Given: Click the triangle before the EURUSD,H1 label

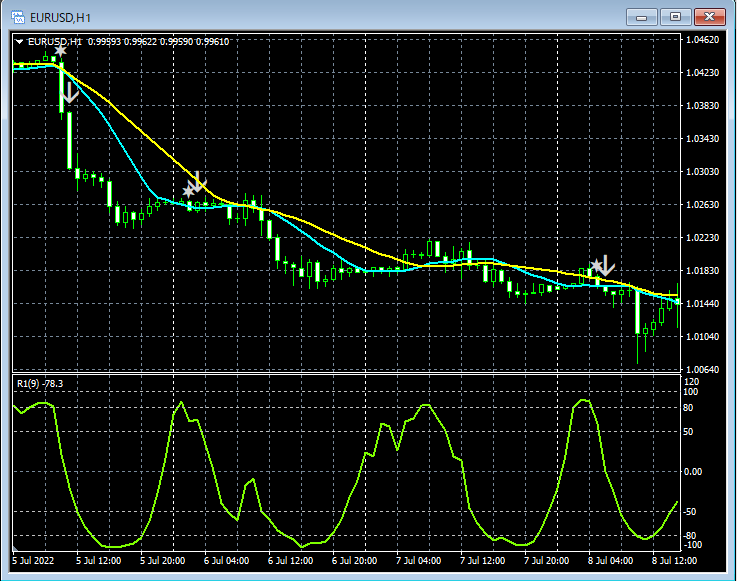Looking at the screenshot, I should pyautogui.click(x=19, y=41).
